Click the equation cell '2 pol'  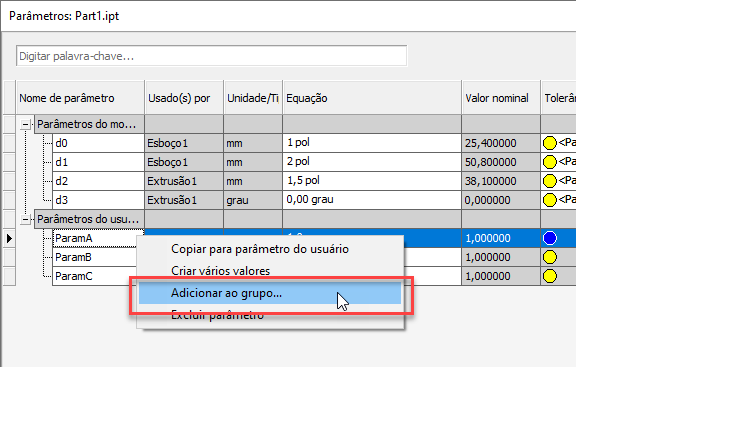pyautogui.click(x=372, y=162)
